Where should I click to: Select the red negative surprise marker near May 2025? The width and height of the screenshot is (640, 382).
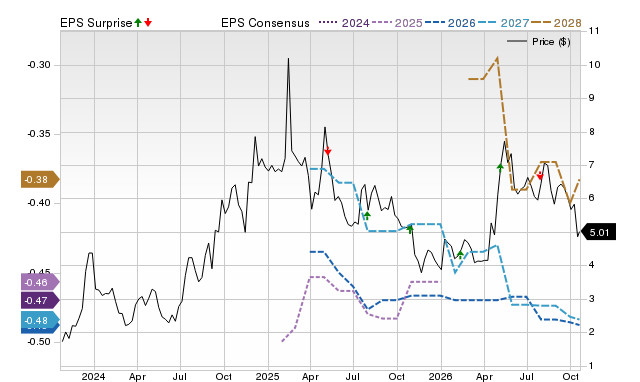[327, 151]
